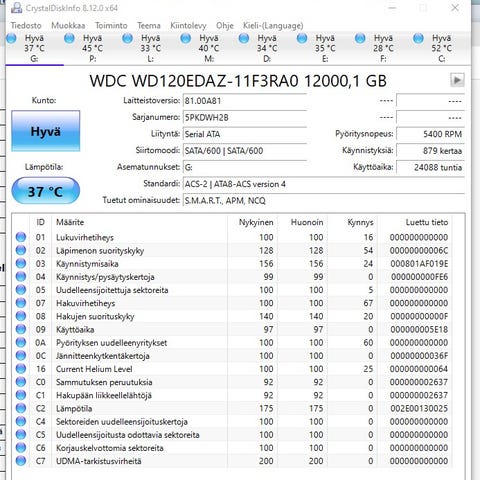Screen dimensions: 480x480
Task: Click the Sarjanumero field
Action: (x=245, y=118)
